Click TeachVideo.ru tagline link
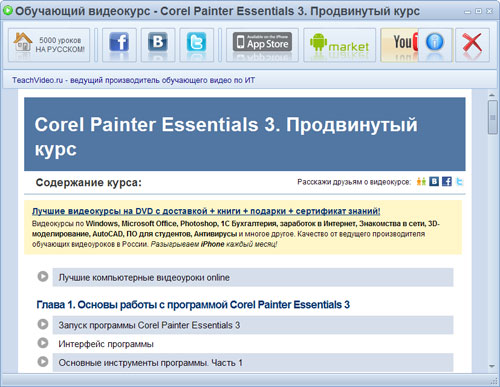The height and width of the screenshot is (387, 500). tap(133, 80)
